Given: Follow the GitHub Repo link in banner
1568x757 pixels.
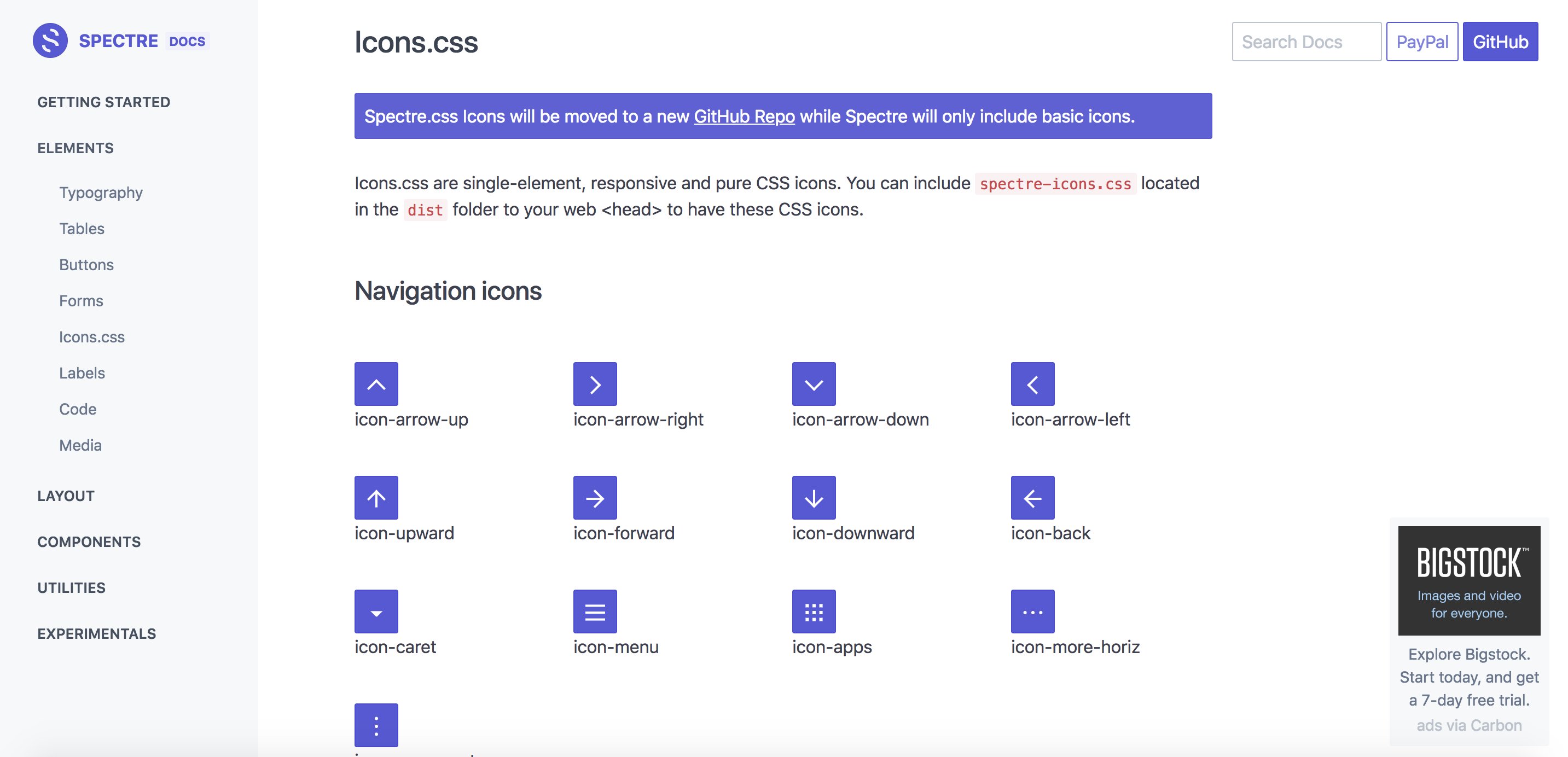Looking at the screenshot, I should [x=744, y=116].
